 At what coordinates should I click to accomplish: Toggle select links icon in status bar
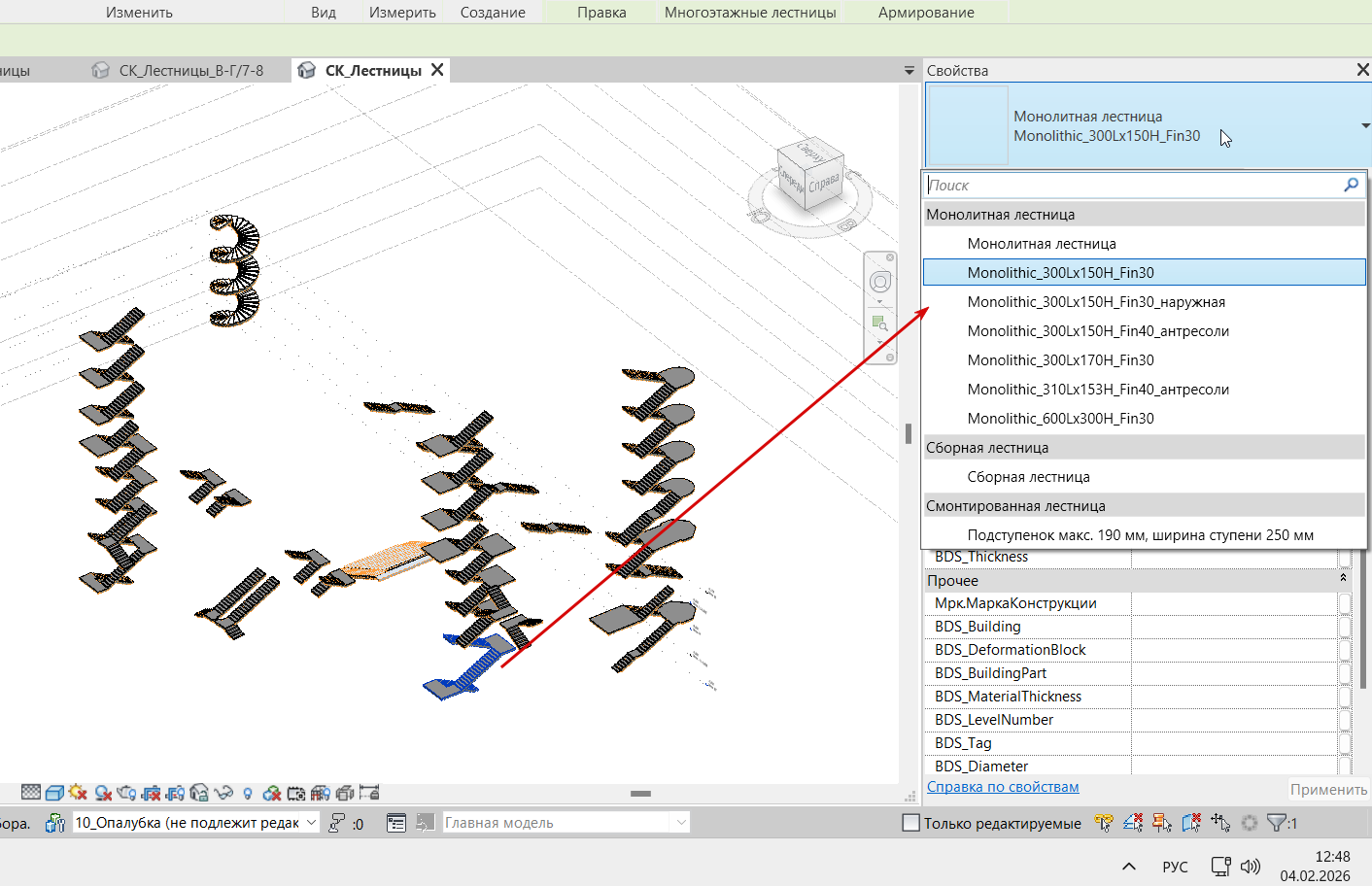tap(1104, 823)
